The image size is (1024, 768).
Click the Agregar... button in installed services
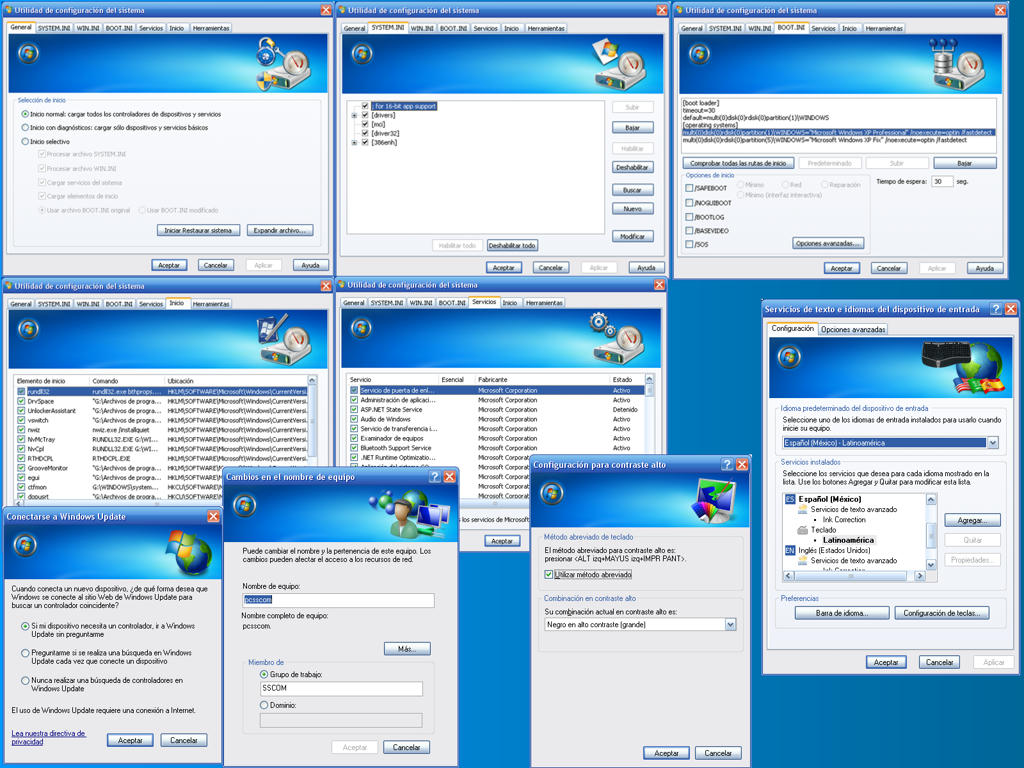tap(972, 520)
